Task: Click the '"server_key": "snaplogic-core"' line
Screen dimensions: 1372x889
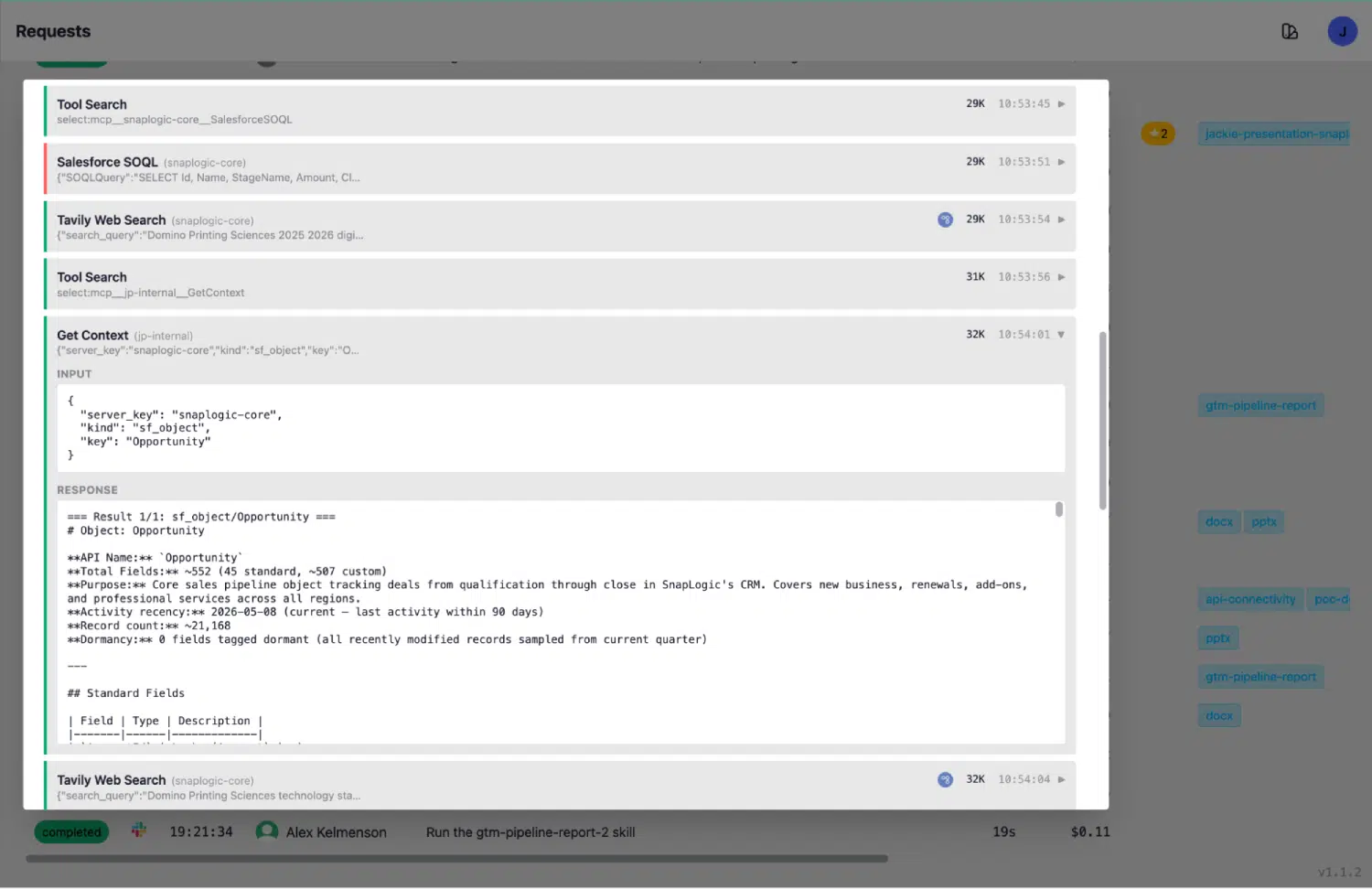Action: tap(181, 415)
